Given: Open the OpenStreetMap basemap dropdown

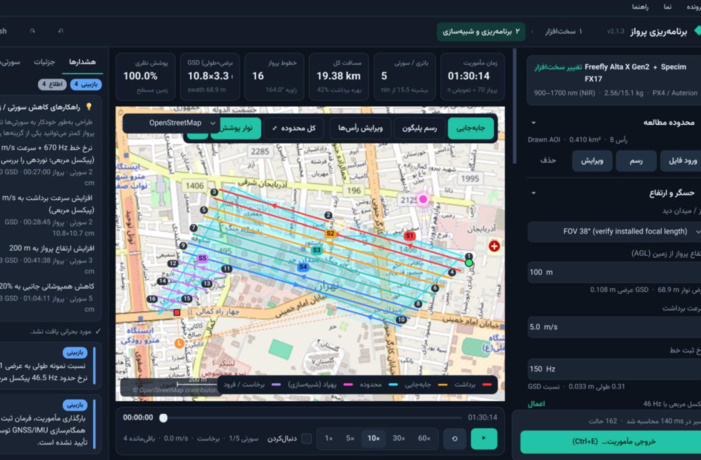Looking at the screenshot, I should coord(172,123).
